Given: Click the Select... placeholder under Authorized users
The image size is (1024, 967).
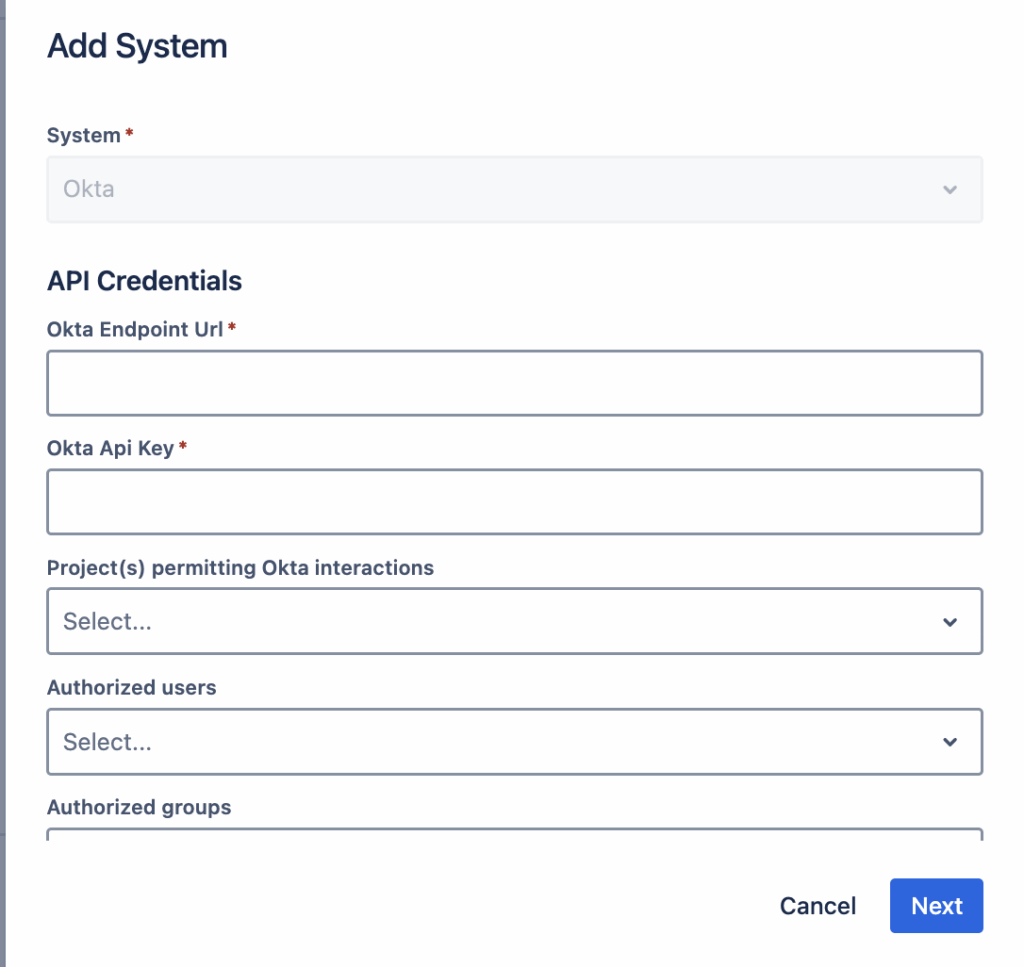Looking at the screenshot, I should pos(107,742).
